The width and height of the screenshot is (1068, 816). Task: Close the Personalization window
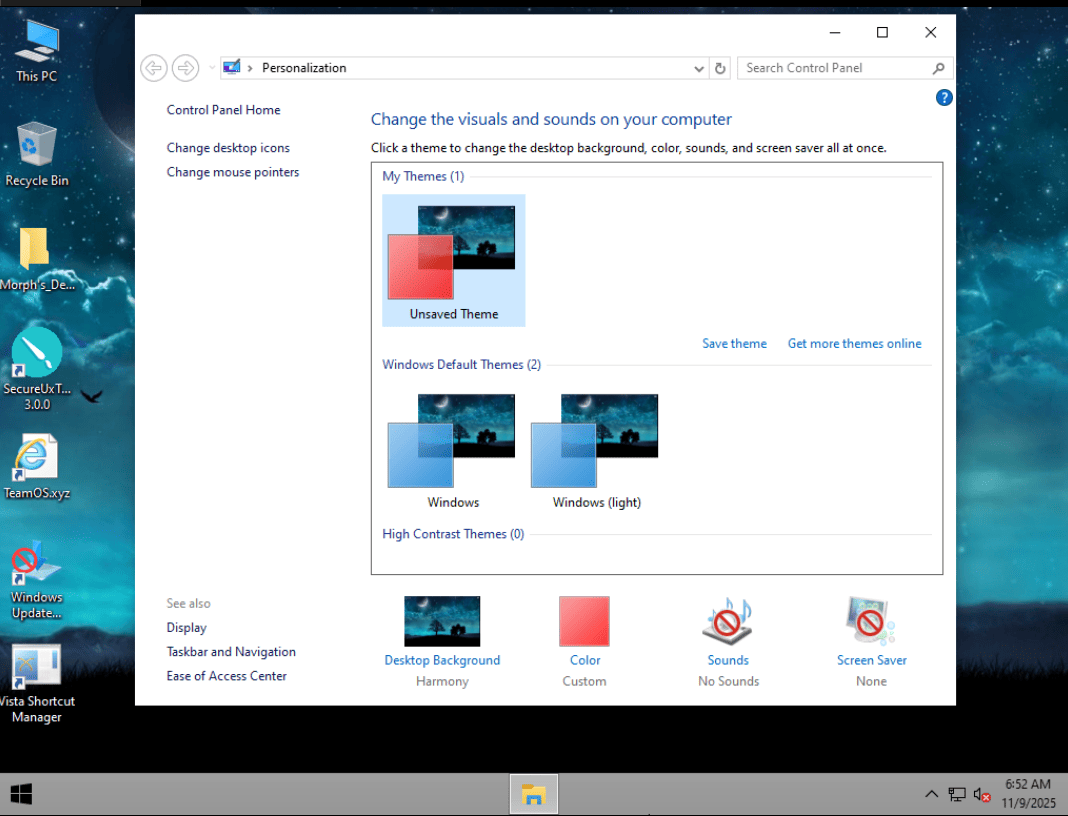[930, 33]
